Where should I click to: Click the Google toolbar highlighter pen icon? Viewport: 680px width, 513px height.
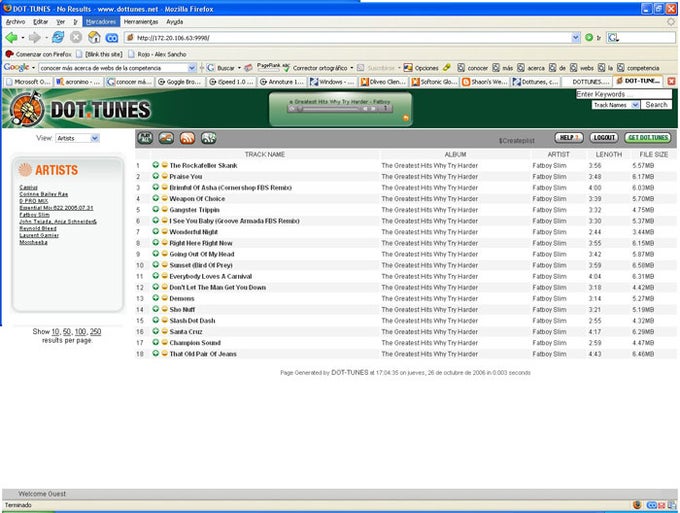447,68
